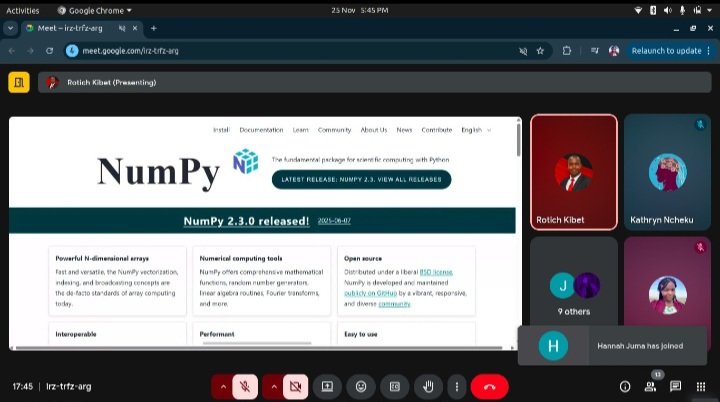Open the activities grid icon
Image resolution: width=720 pixels, height=402 pixels.
click(x=701, y=387)
